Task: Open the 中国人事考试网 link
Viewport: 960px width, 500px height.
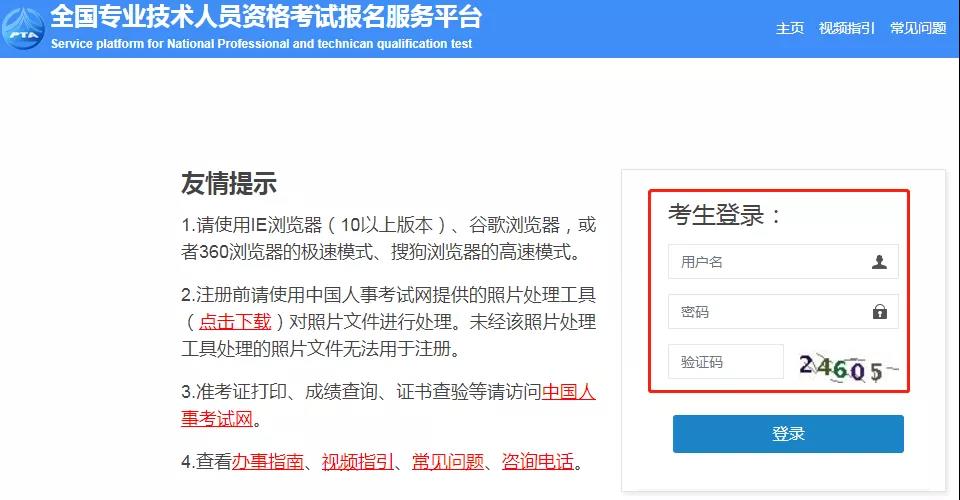Action: pos(388,405)
